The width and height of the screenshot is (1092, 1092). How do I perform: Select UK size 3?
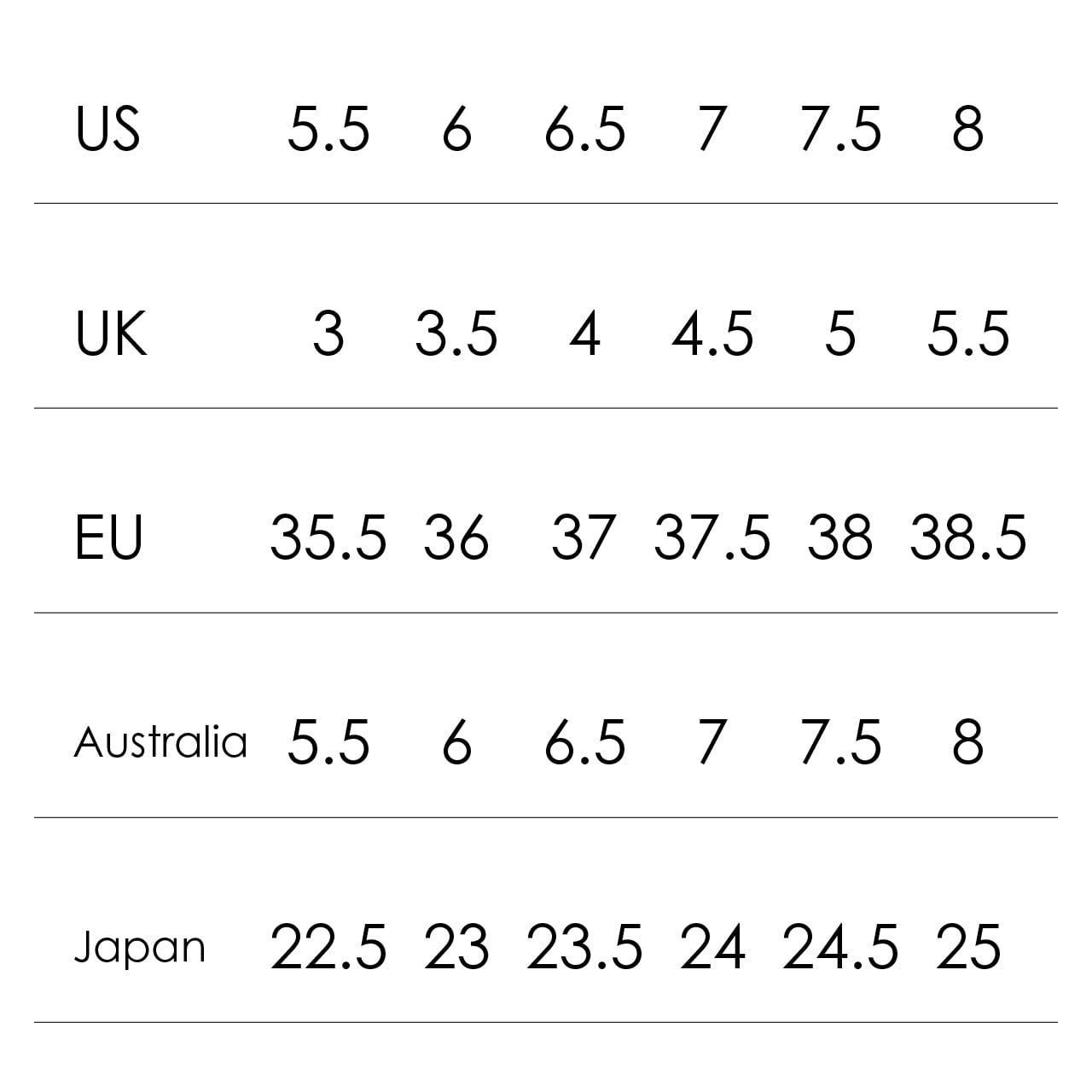[x=328, y=334]
